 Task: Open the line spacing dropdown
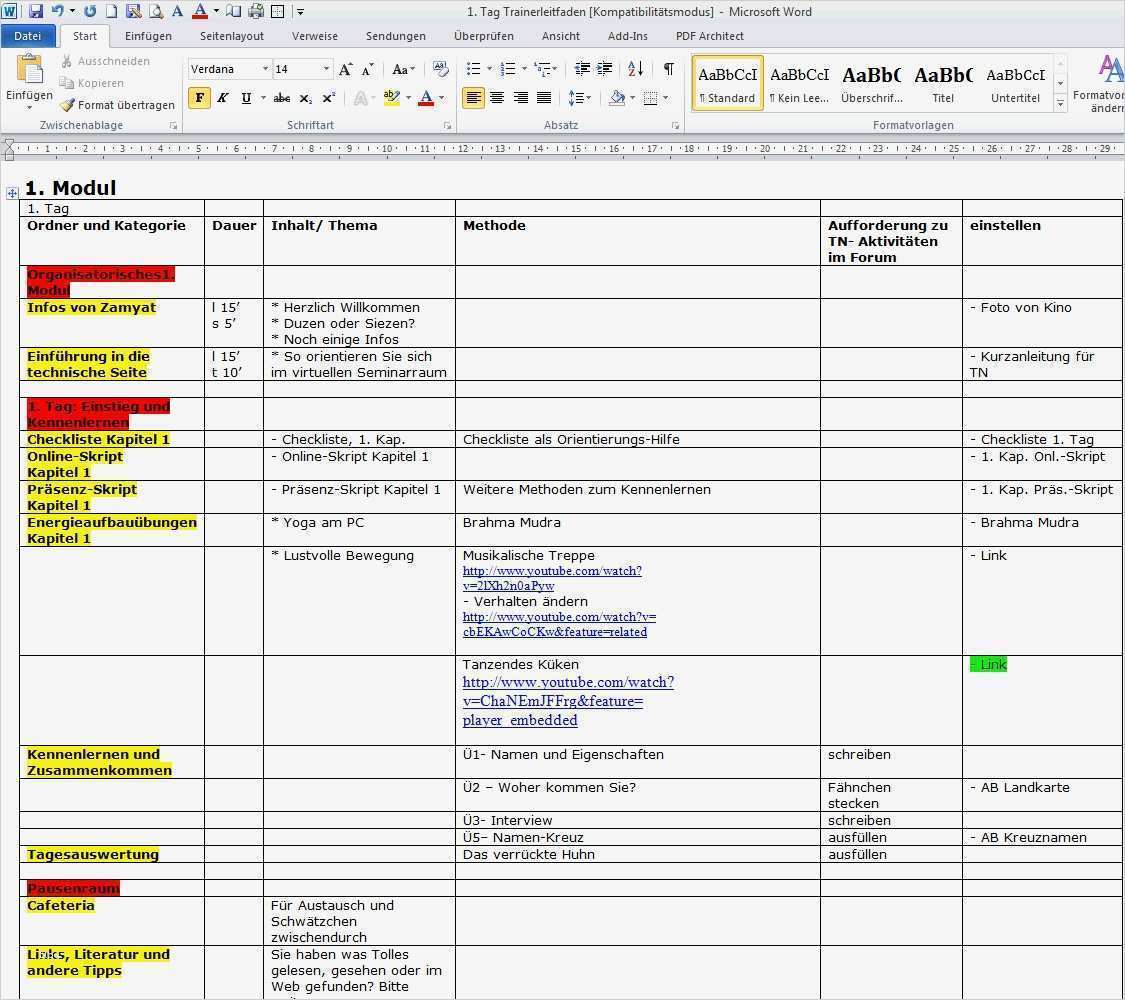click(580, 98)
